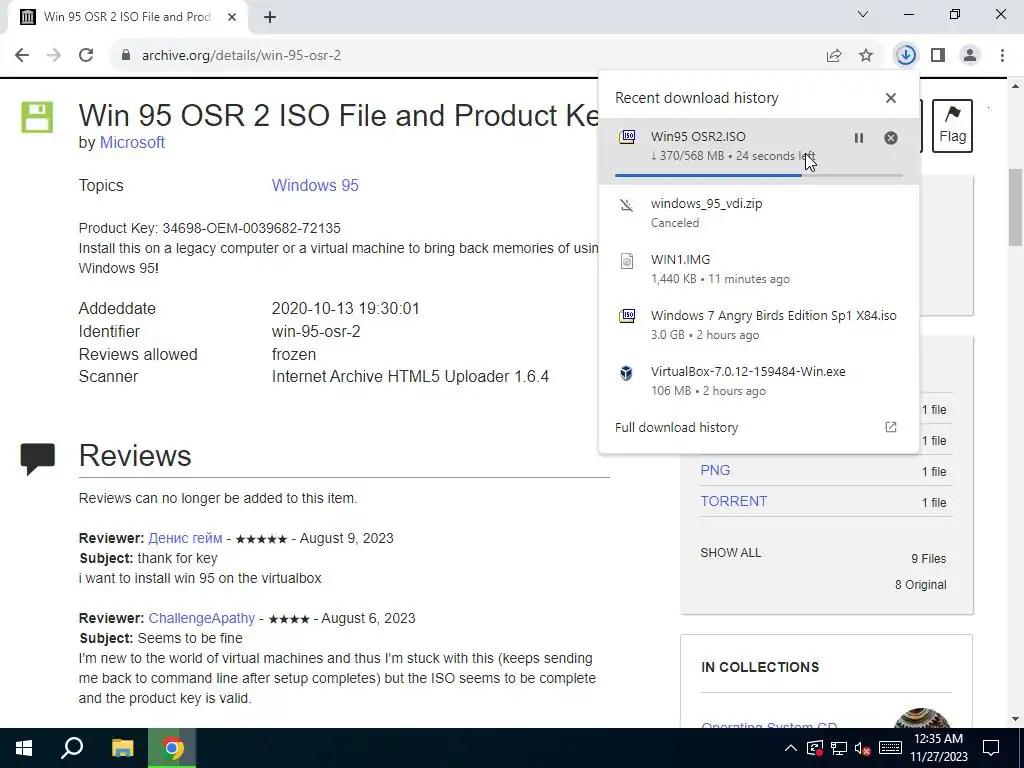Open the Chrome profile avatar menu
The height and width of the screenshot is (768, 1024).
point(970,56)
